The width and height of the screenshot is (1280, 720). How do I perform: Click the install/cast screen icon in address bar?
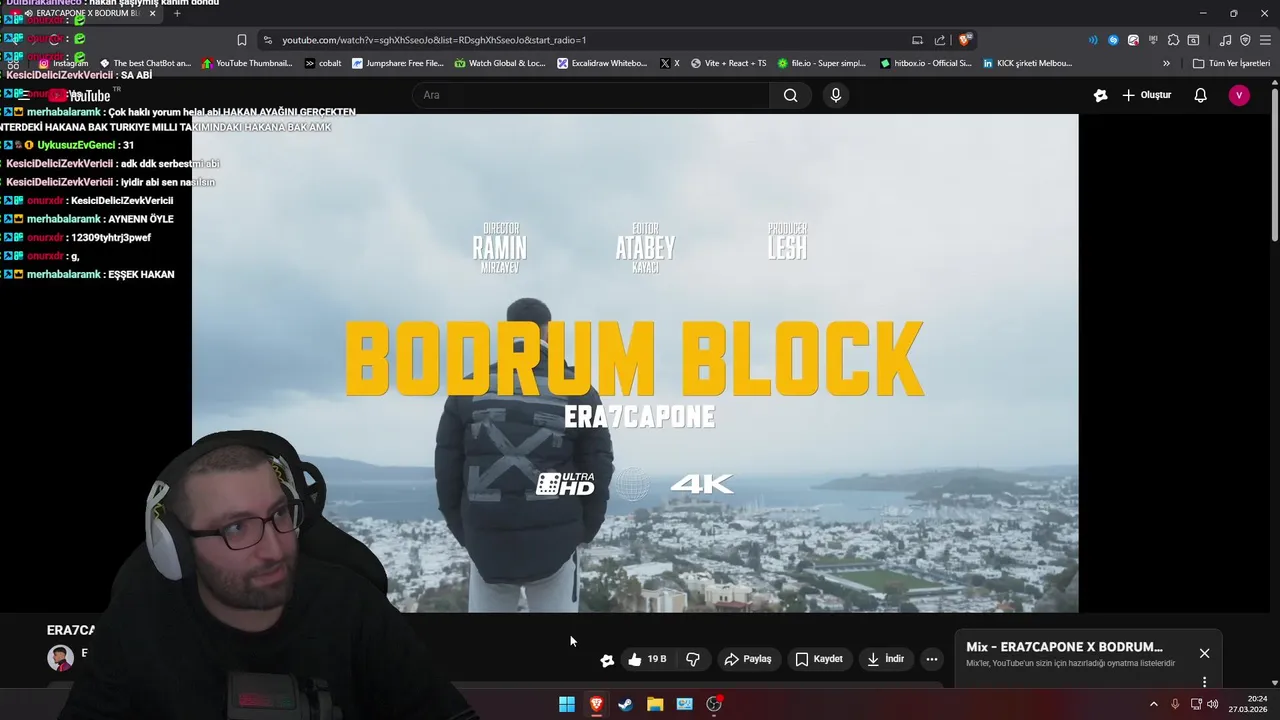[917, 40]
